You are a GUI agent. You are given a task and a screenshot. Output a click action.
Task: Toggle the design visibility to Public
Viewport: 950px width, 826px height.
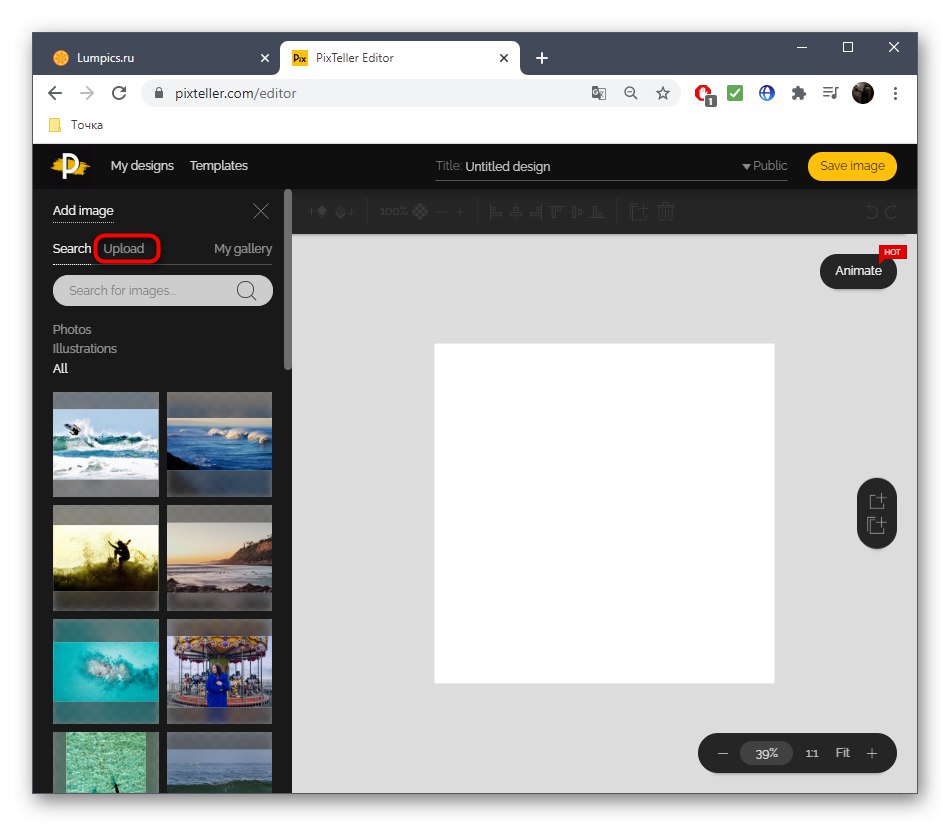770,166
